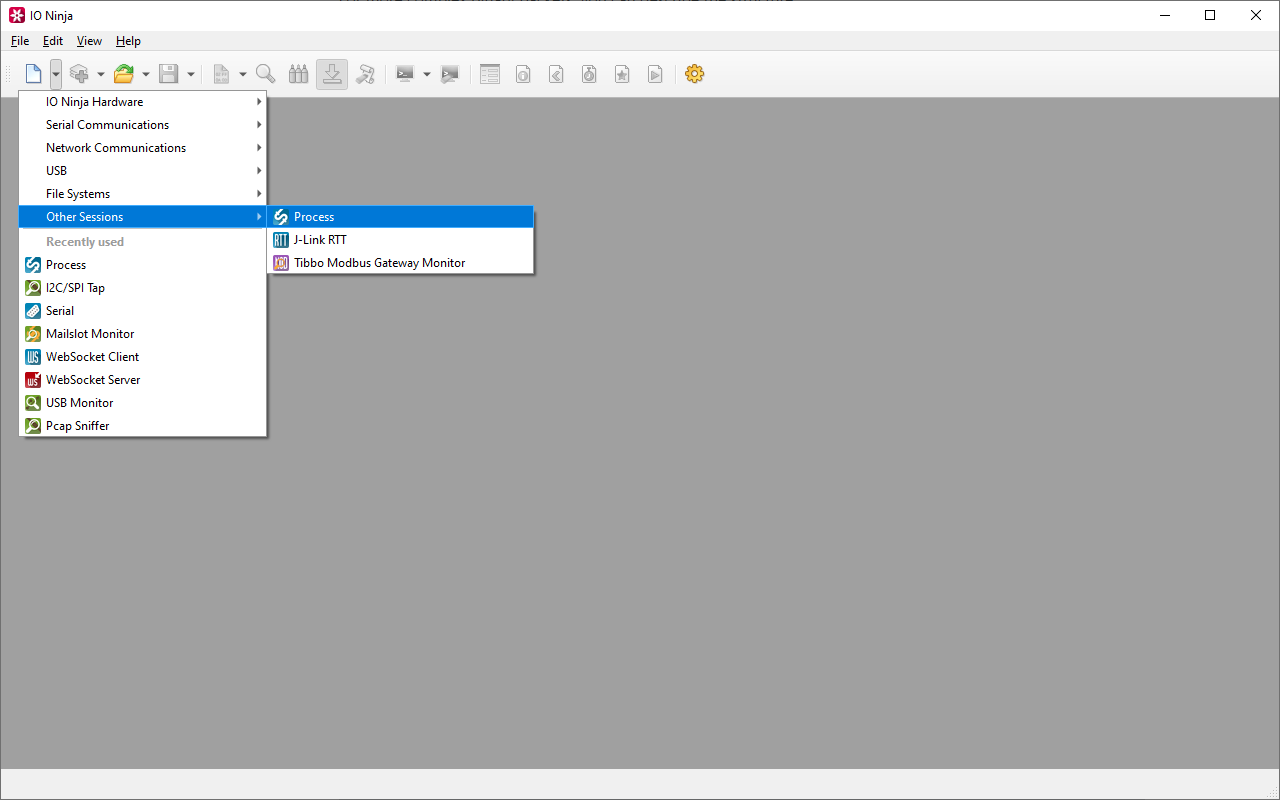Select the Other Sessions menu entry

tap(143, 217)
